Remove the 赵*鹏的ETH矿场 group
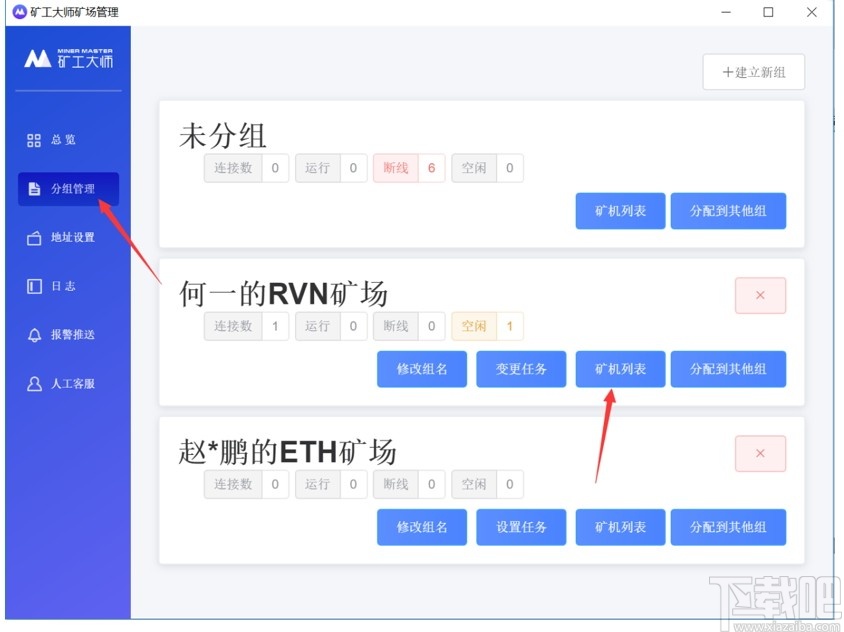Viewport: 844px width, 632px height. [760, 453]
